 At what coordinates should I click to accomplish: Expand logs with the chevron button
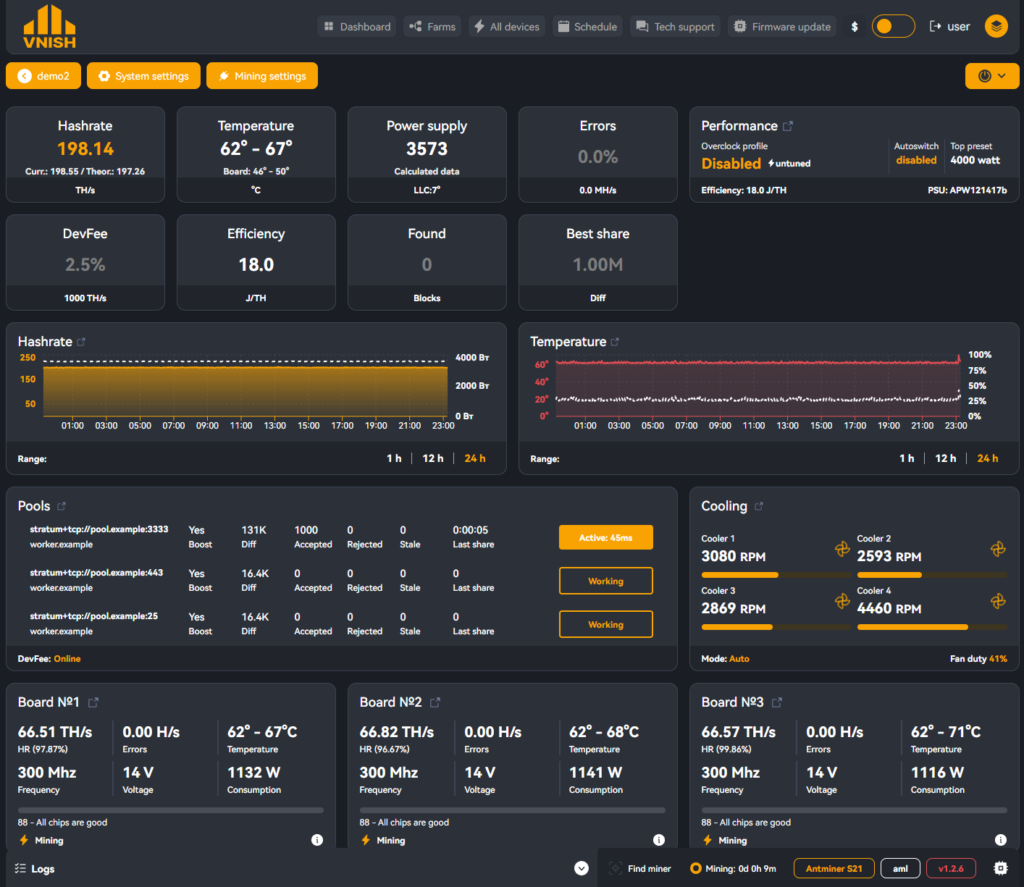tap(581, 868)
